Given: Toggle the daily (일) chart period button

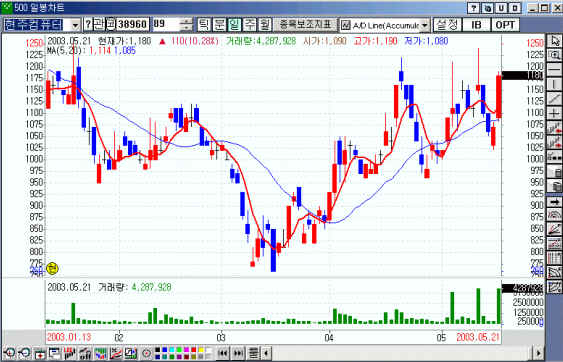Looking at the screenshot, I should [x=235, y=24].
